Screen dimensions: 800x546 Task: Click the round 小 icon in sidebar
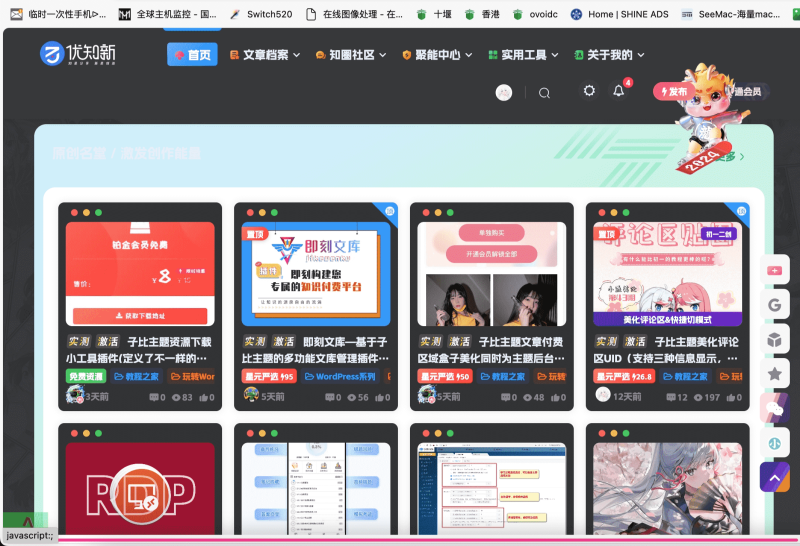[774, 443]
